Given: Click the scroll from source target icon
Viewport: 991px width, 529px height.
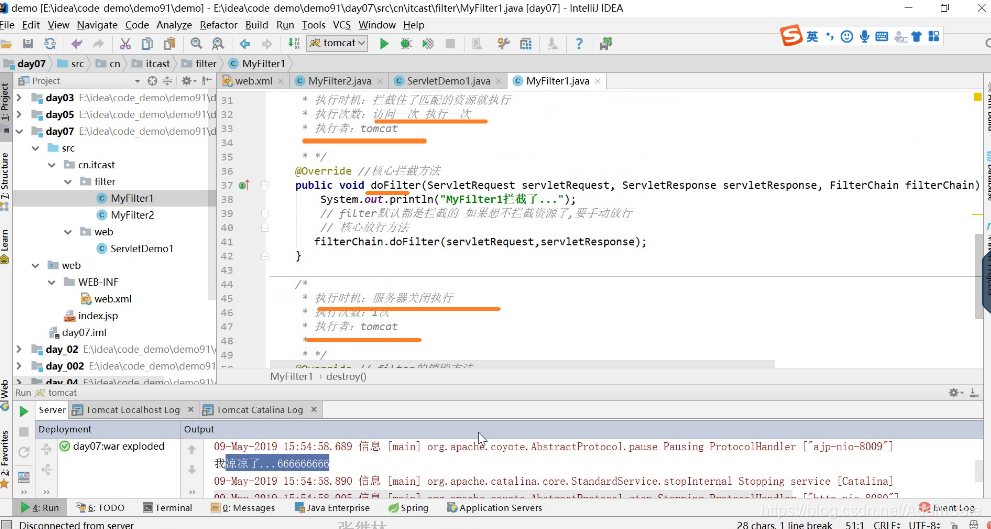Looking at the screenshot, I should point(152,81).
